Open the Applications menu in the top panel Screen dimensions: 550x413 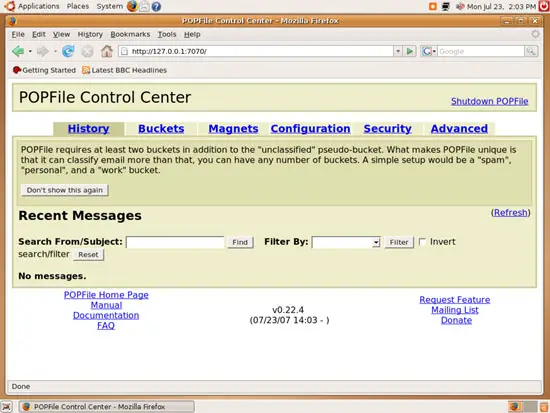pos(39,6)
